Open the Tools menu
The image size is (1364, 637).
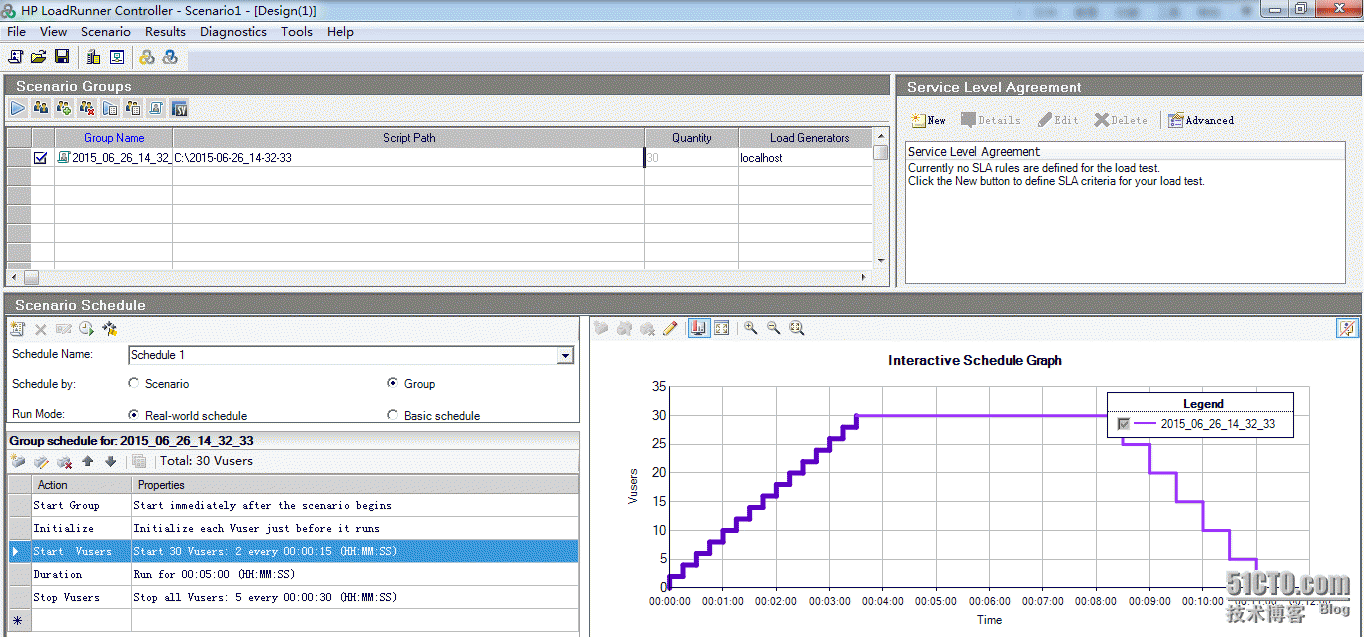[297, 32]
